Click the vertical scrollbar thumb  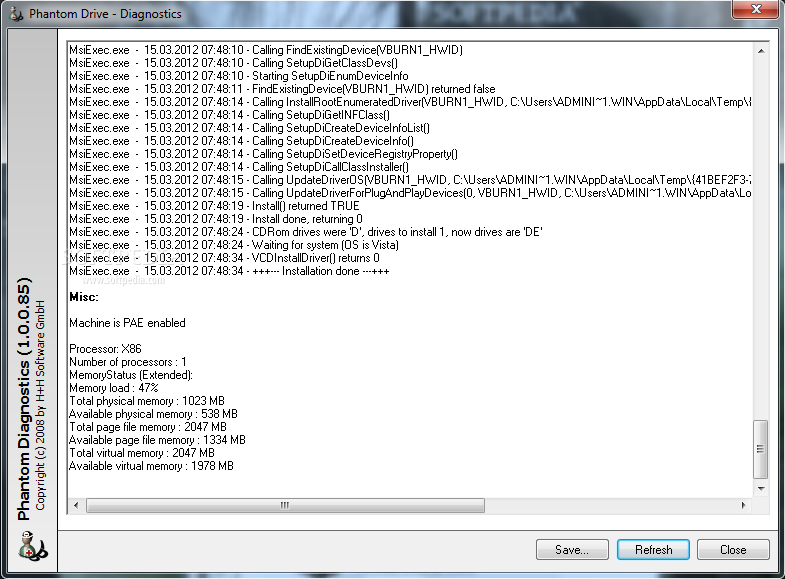click(760, 449)
